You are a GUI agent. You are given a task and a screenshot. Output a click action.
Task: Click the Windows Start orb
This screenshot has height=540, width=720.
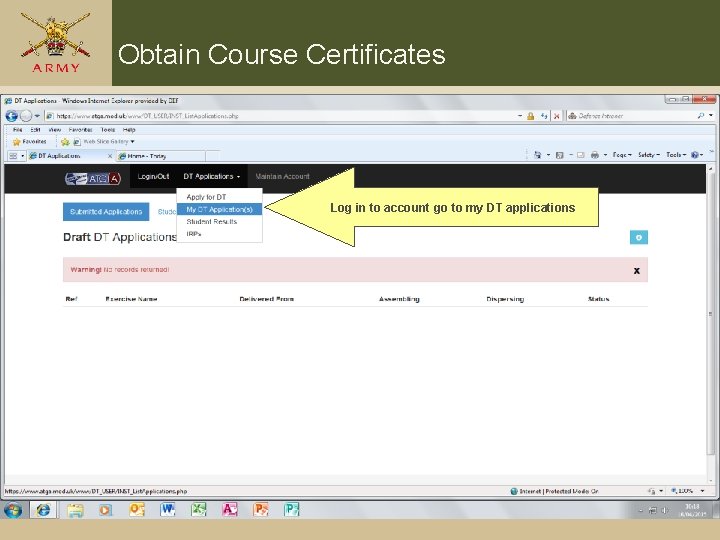coord(12,510)
